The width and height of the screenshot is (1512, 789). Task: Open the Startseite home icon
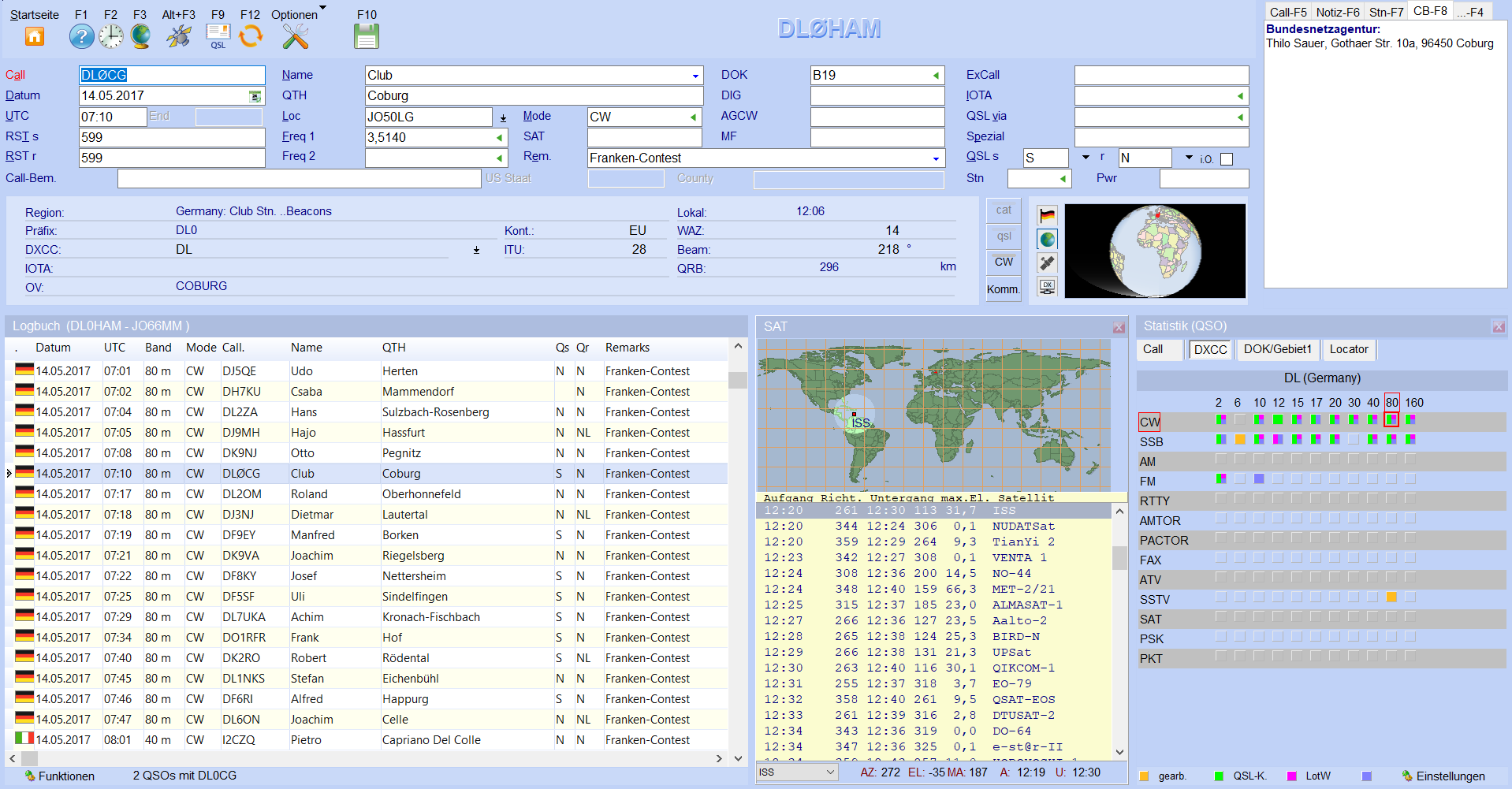pos(34,35)
